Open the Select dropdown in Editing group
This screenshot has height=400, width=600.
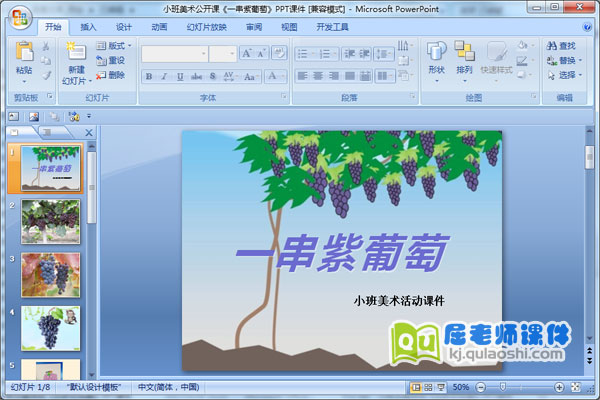tap(580, 75)
